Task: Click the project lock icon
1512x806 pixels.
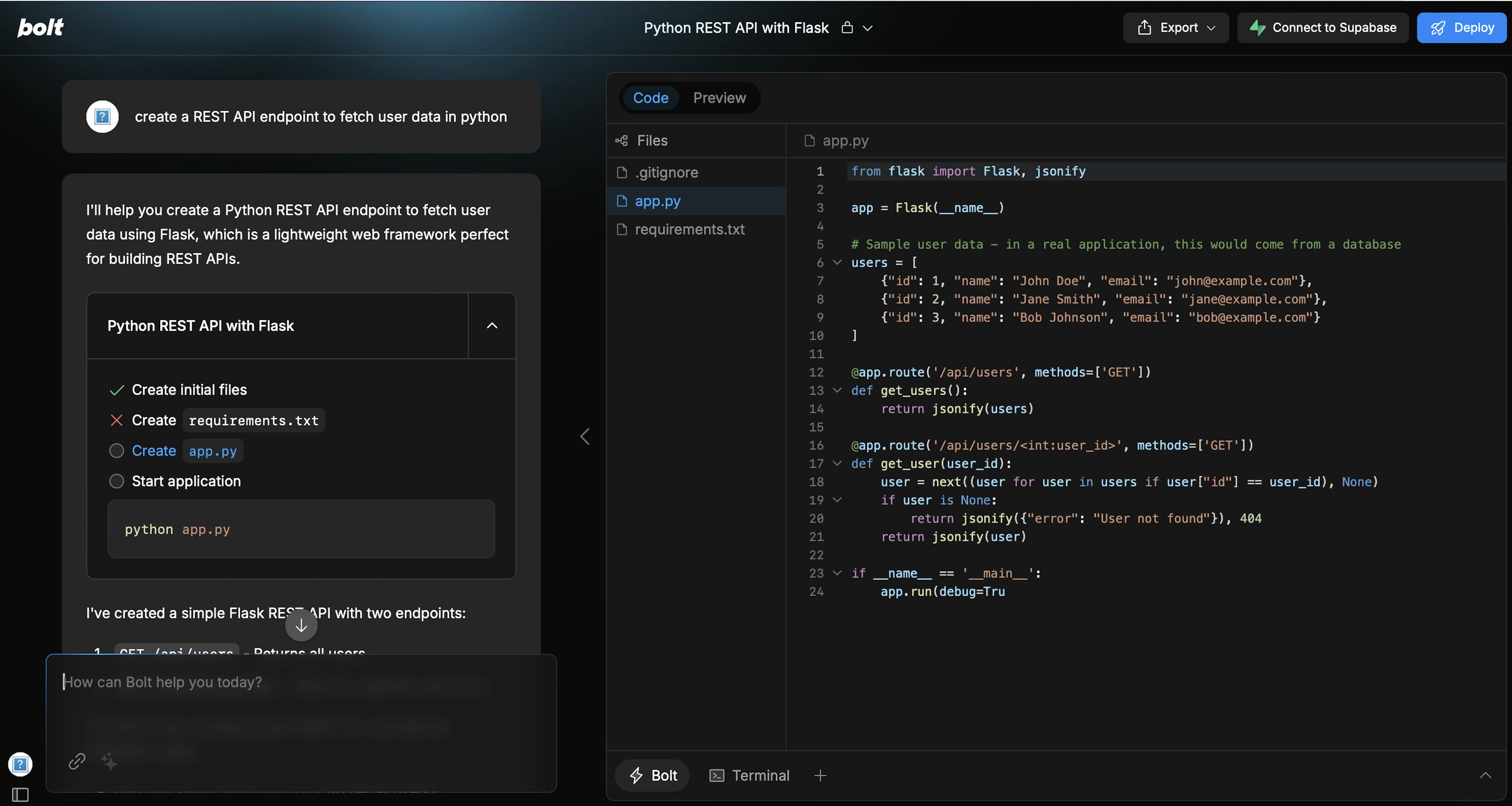Action: [x=847, y=28]
